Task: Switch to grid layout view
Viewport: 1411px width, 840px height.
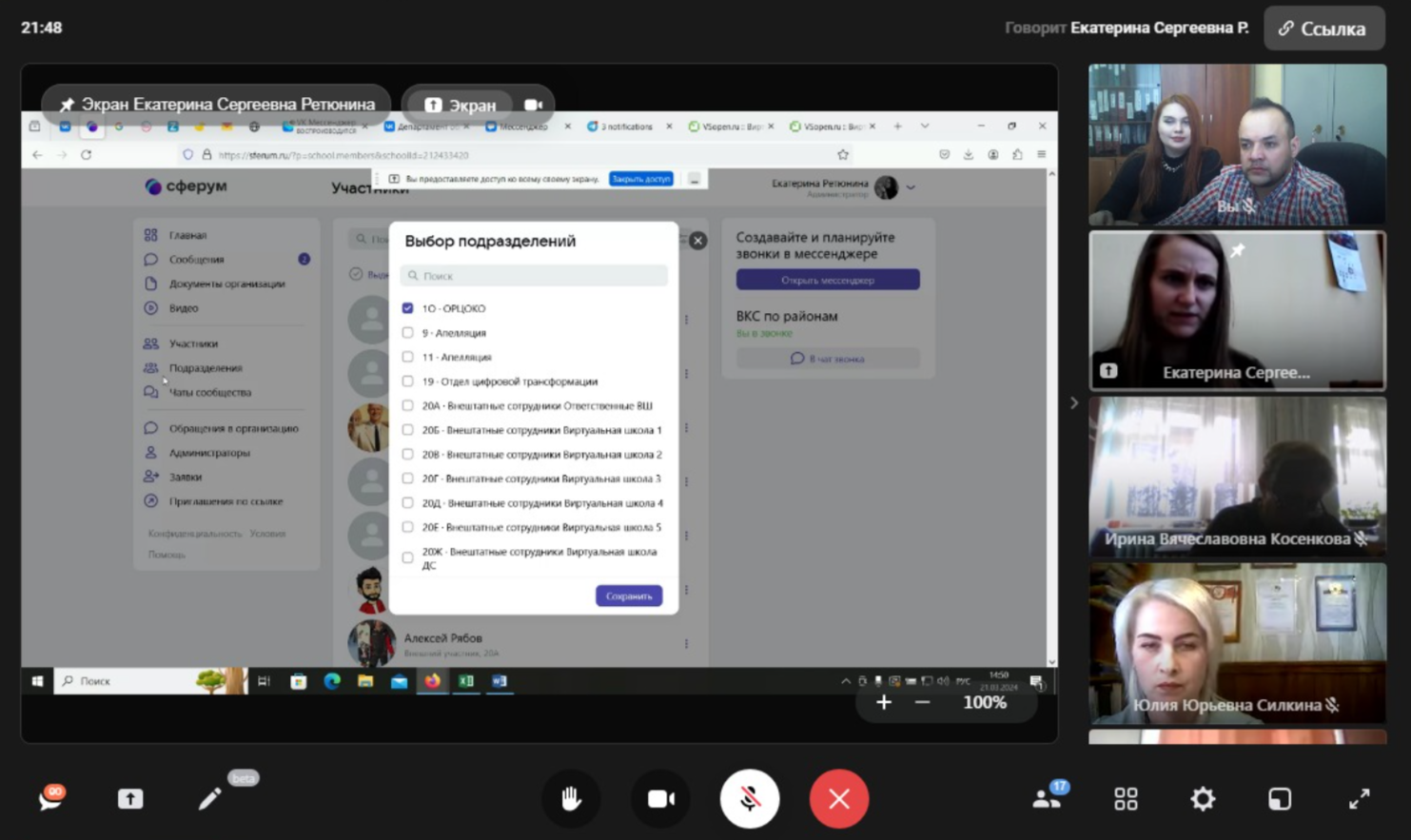Action: point(1126,799)
